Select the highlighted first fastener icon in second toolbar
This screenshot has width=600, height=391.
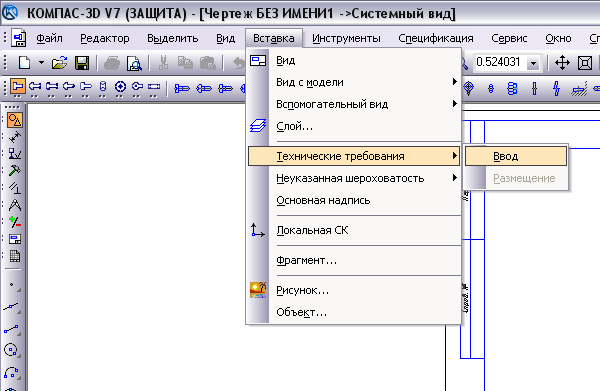tap(17, 86)
